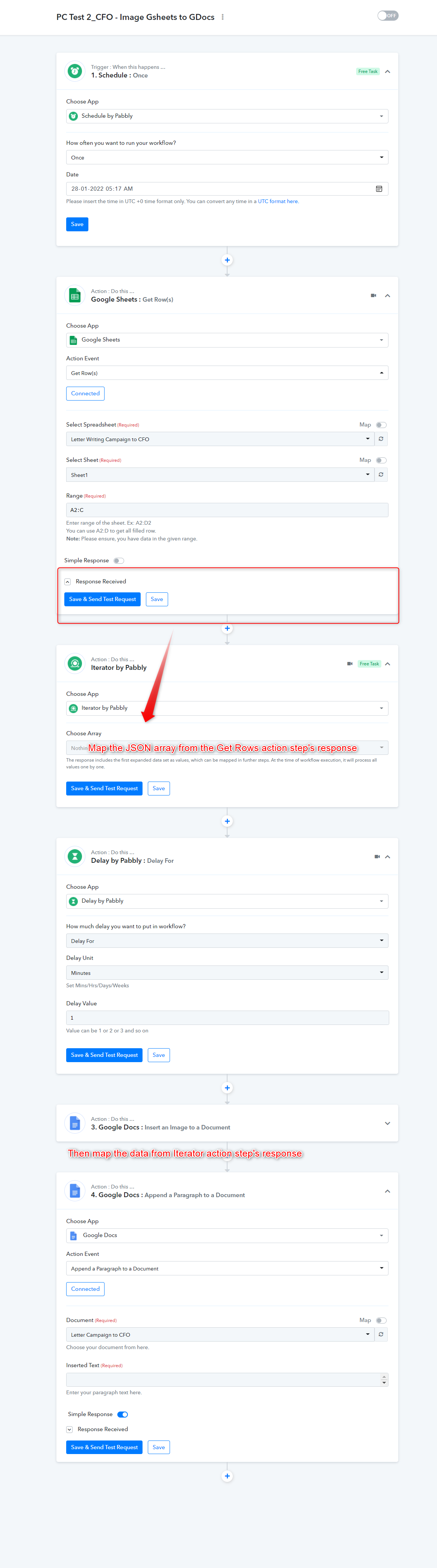Add step after Iterator action
Image resolution: width=437 pixels, height=1568 pixels.
click(x=227, y=822)
